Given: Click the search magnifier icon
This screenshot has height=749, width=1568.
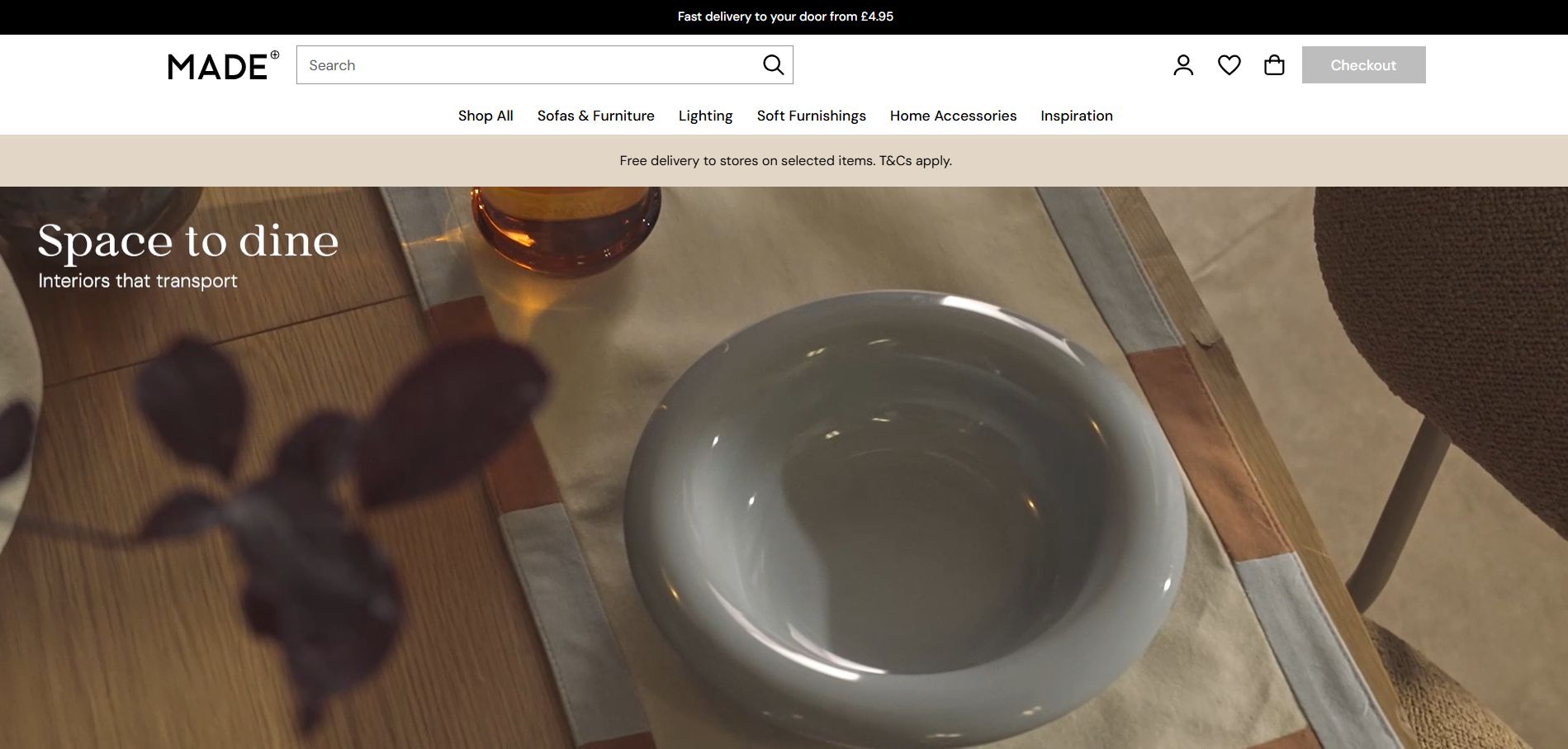Looking at the screenshot, I should (773, 64).
